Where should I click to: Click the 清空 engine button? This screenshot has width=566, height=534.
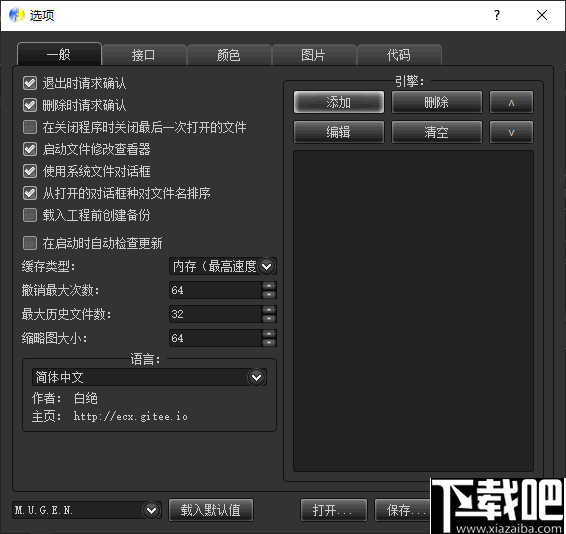[x=437, y=132]
